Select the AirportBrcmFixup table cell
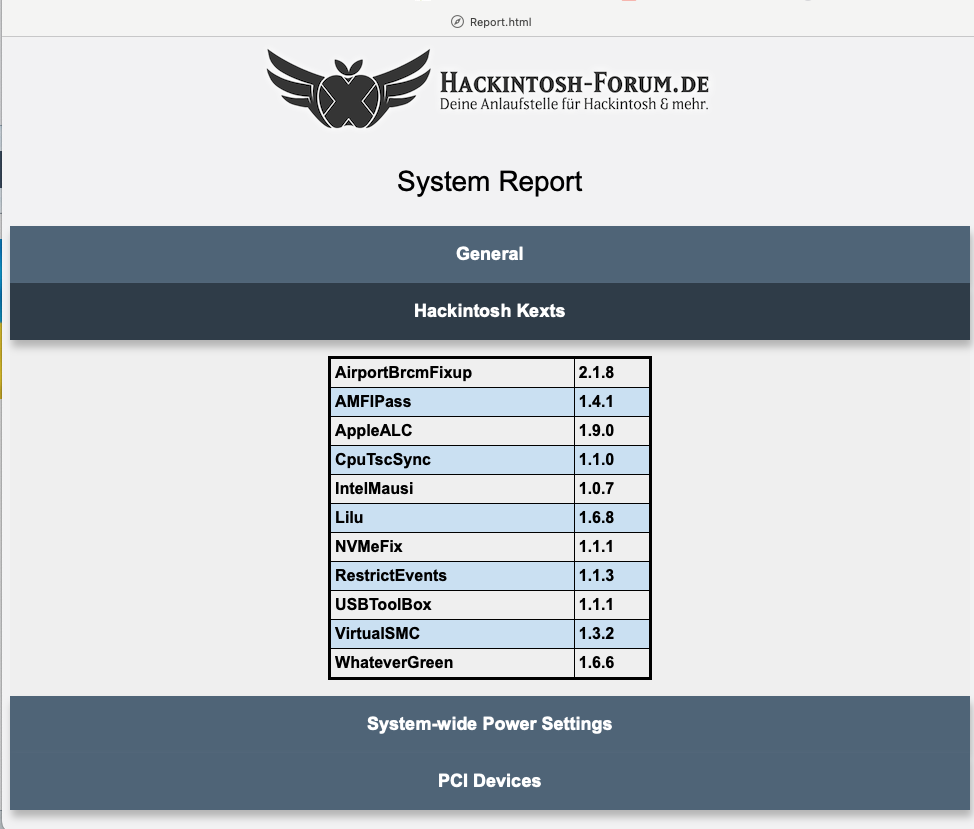 click(x=452, y=373)
